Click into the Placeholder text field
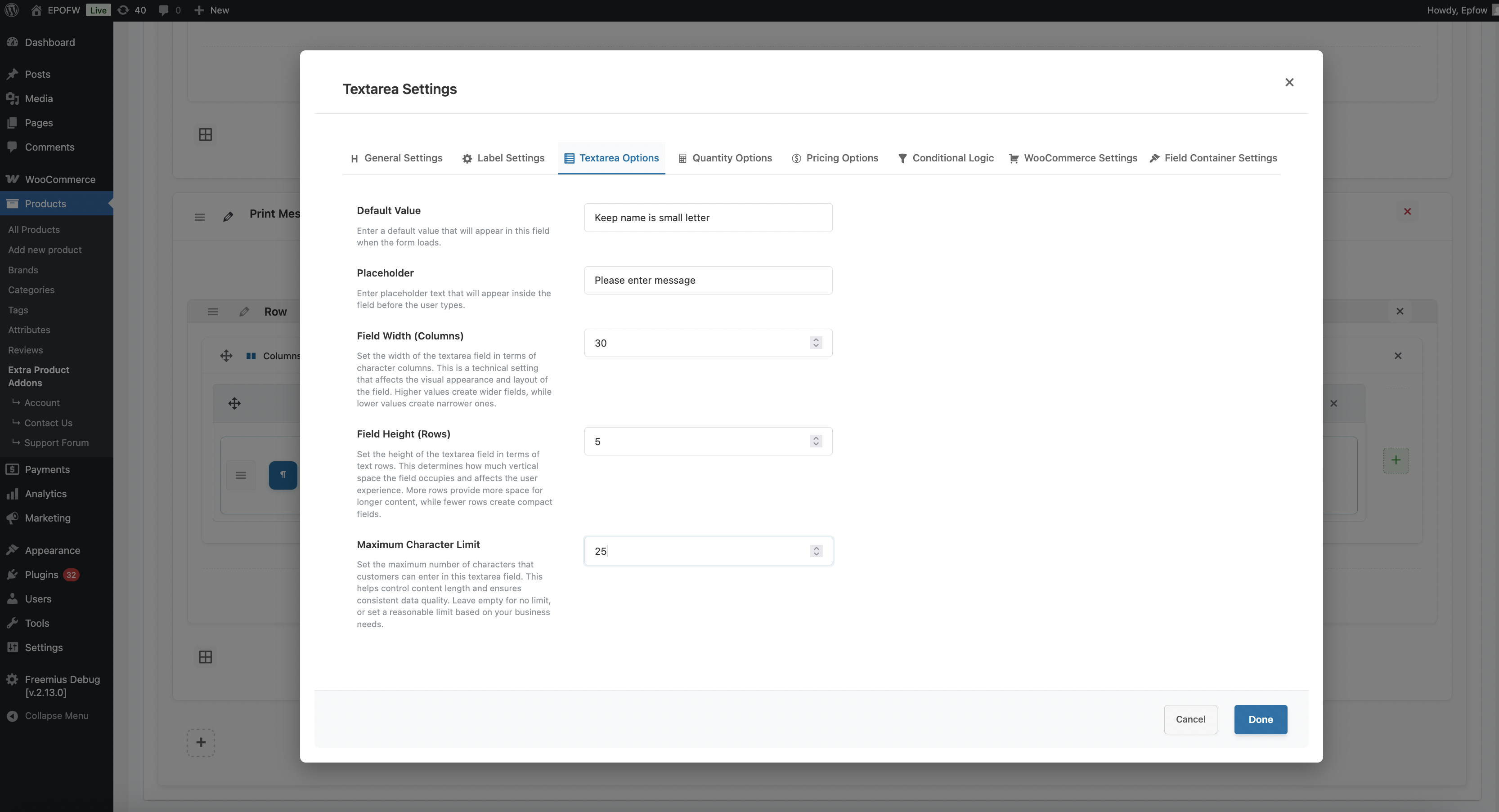The image size is (1499, 812). pyautogui.click(x=708, y=281)
